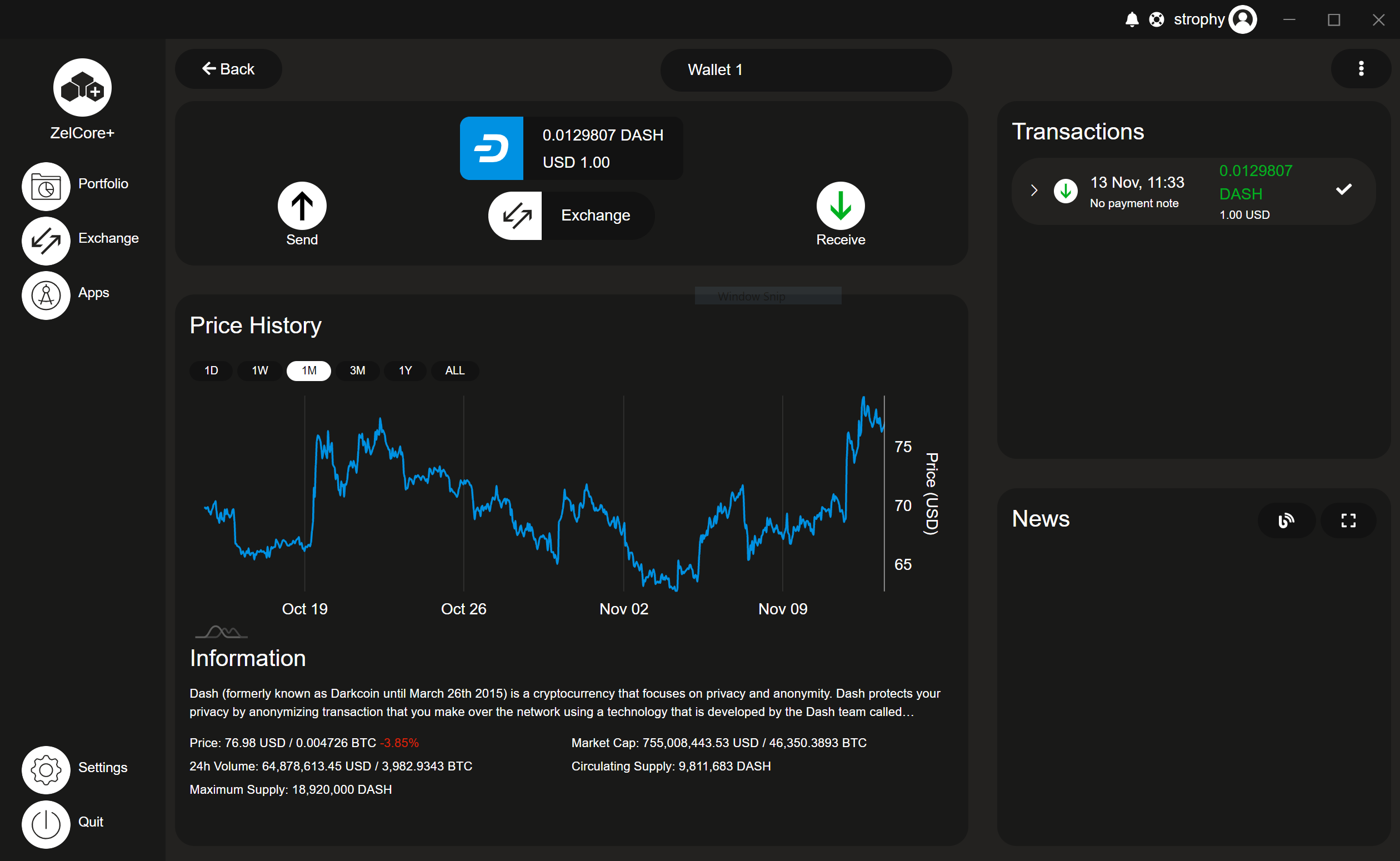Viewport: 1400px width, 861px height.
Task: Click the Send arrow icon
Action: pyautogui.click(x=302, y=206)
